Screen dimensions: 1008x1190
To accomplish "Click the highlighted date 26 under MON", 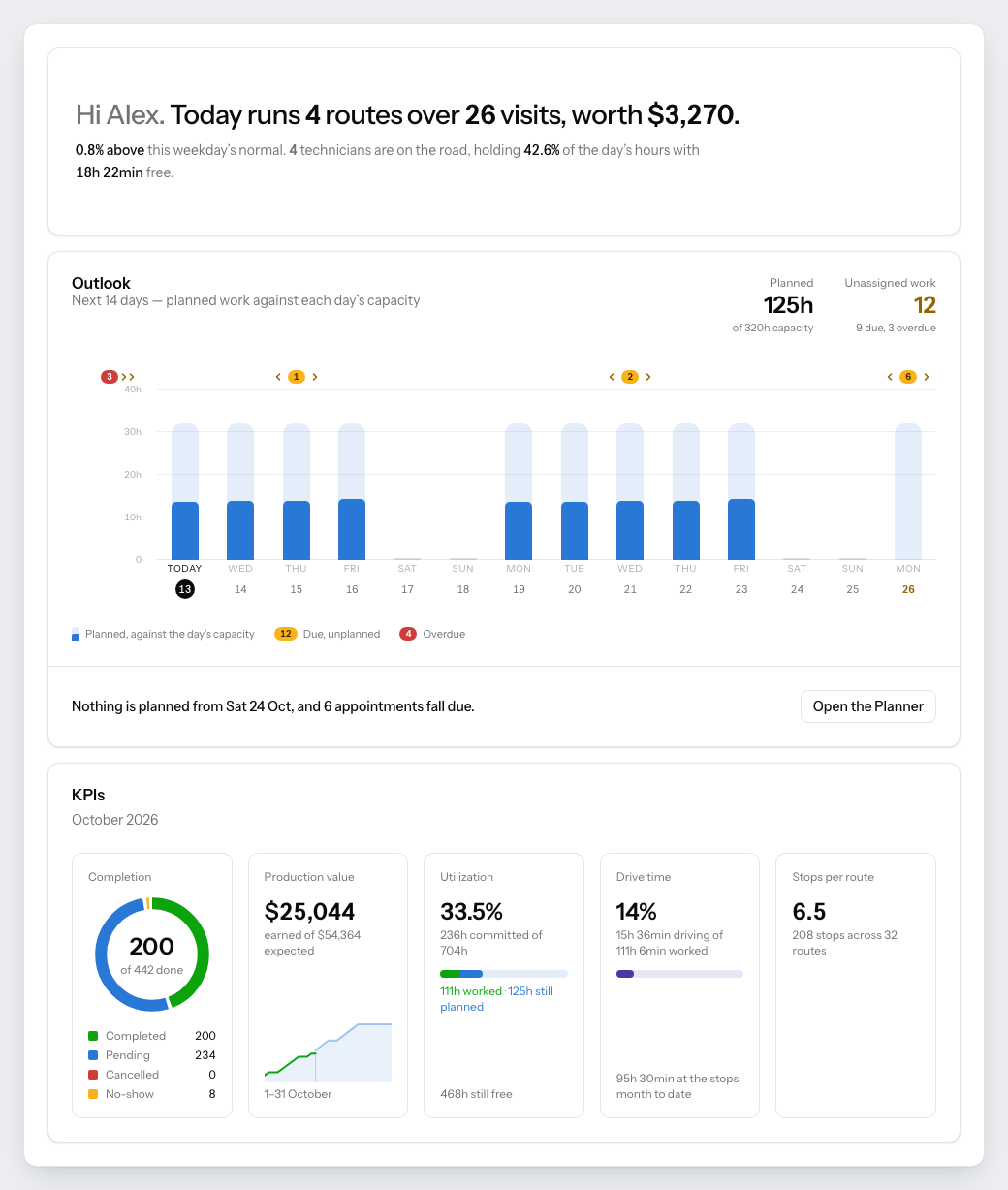I will [908, 589].
